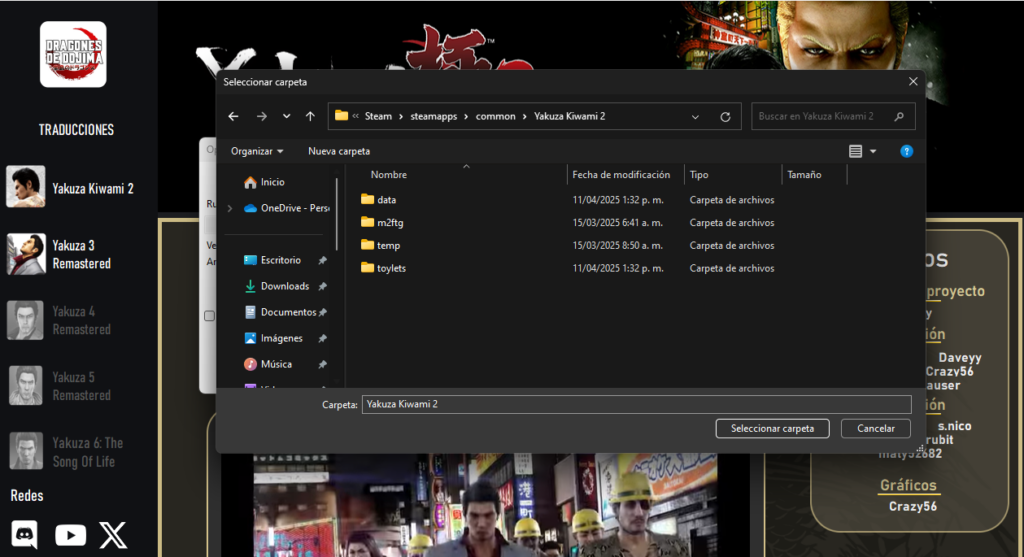The width and height of the screenshot is (1024, 557).
Task: Refresh the Yakuza Kiwami 2 folder
Action: tap(725, 117)
